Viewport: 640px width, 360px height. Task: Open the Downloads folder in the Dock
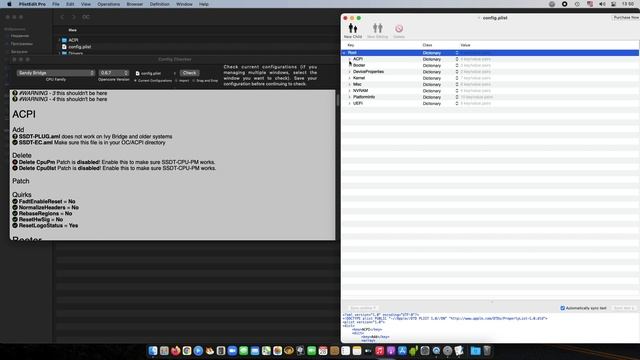tap(475, 351)
